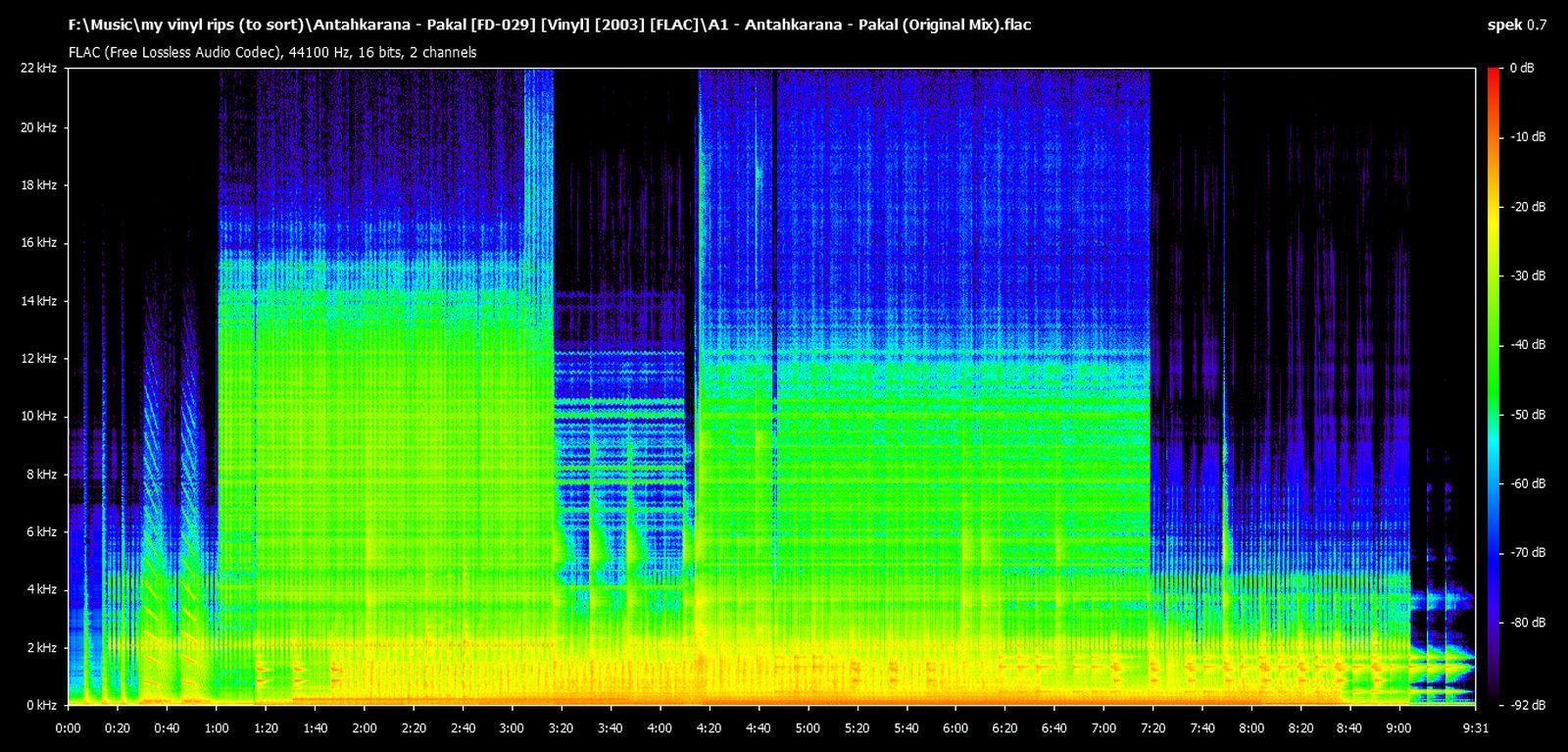Click the 0:00 time axis label
1568x752 pixels.
pos(69,728)
